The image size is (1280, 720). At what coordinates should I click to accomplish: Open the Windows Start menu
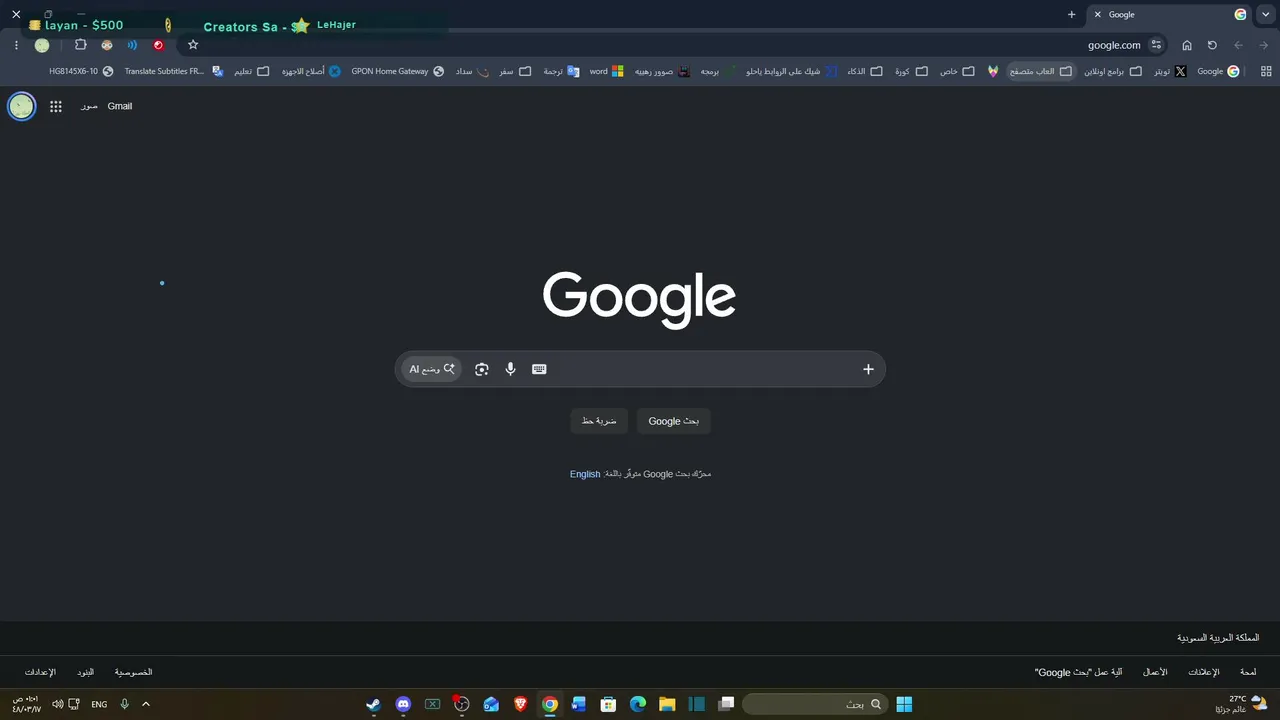coord(904,704)
